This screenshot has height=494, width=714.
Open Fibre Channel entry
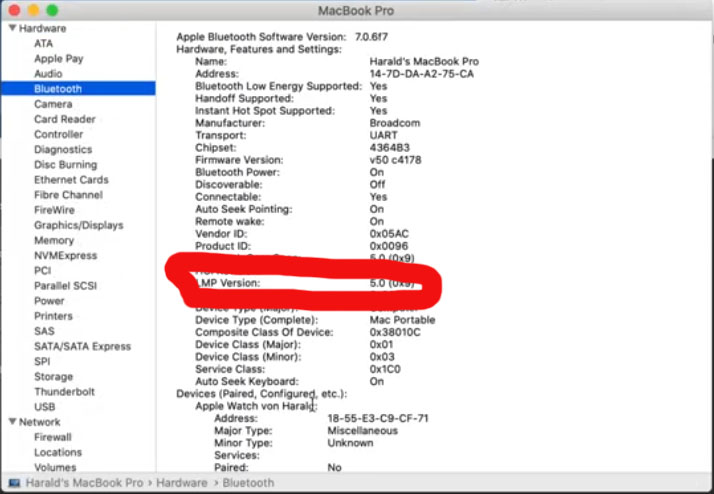tap(69, 195)
